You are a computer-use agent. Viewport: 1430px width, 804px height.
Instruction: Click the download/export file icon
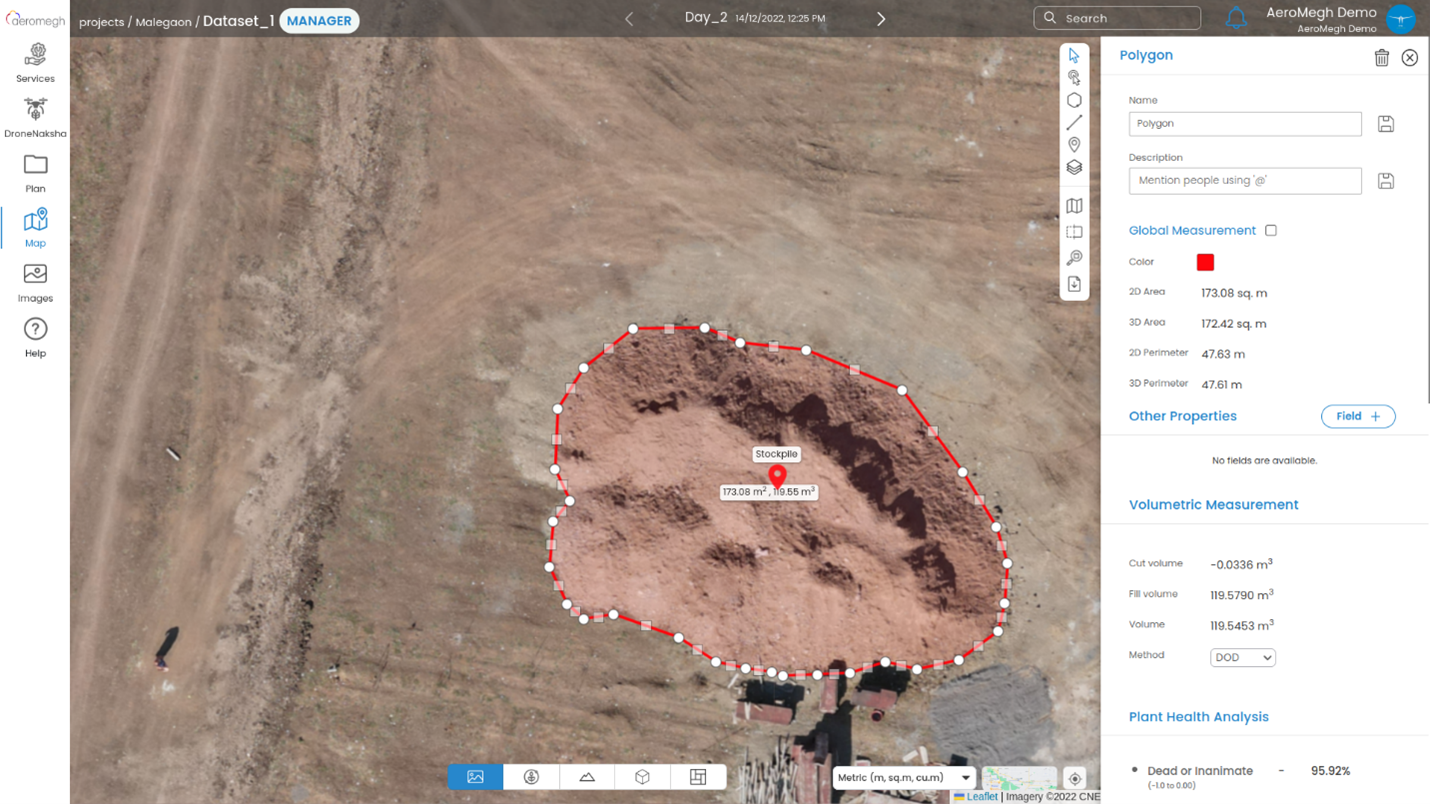tap(1074, 284)
